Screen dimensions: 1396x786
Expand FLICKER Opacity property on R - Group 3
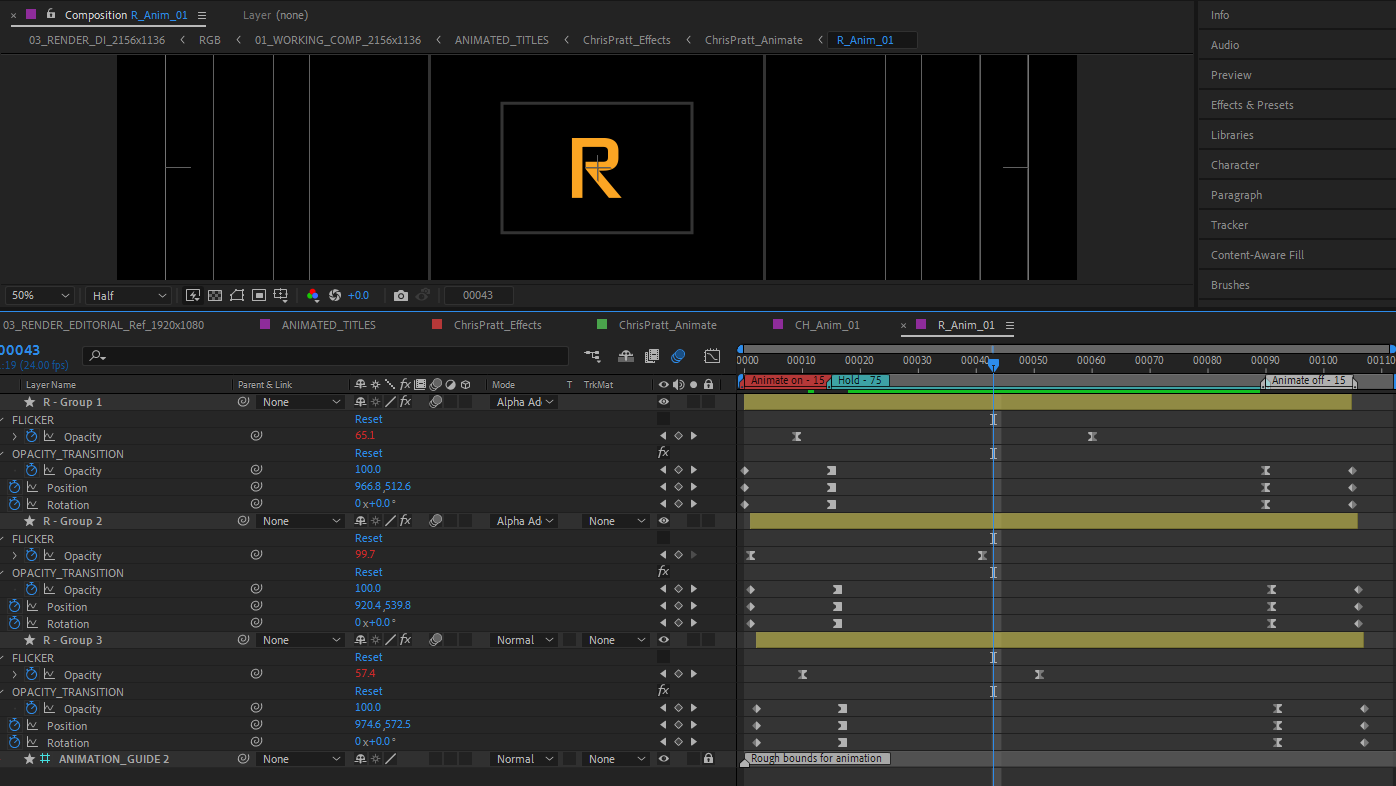click(14, 675)
